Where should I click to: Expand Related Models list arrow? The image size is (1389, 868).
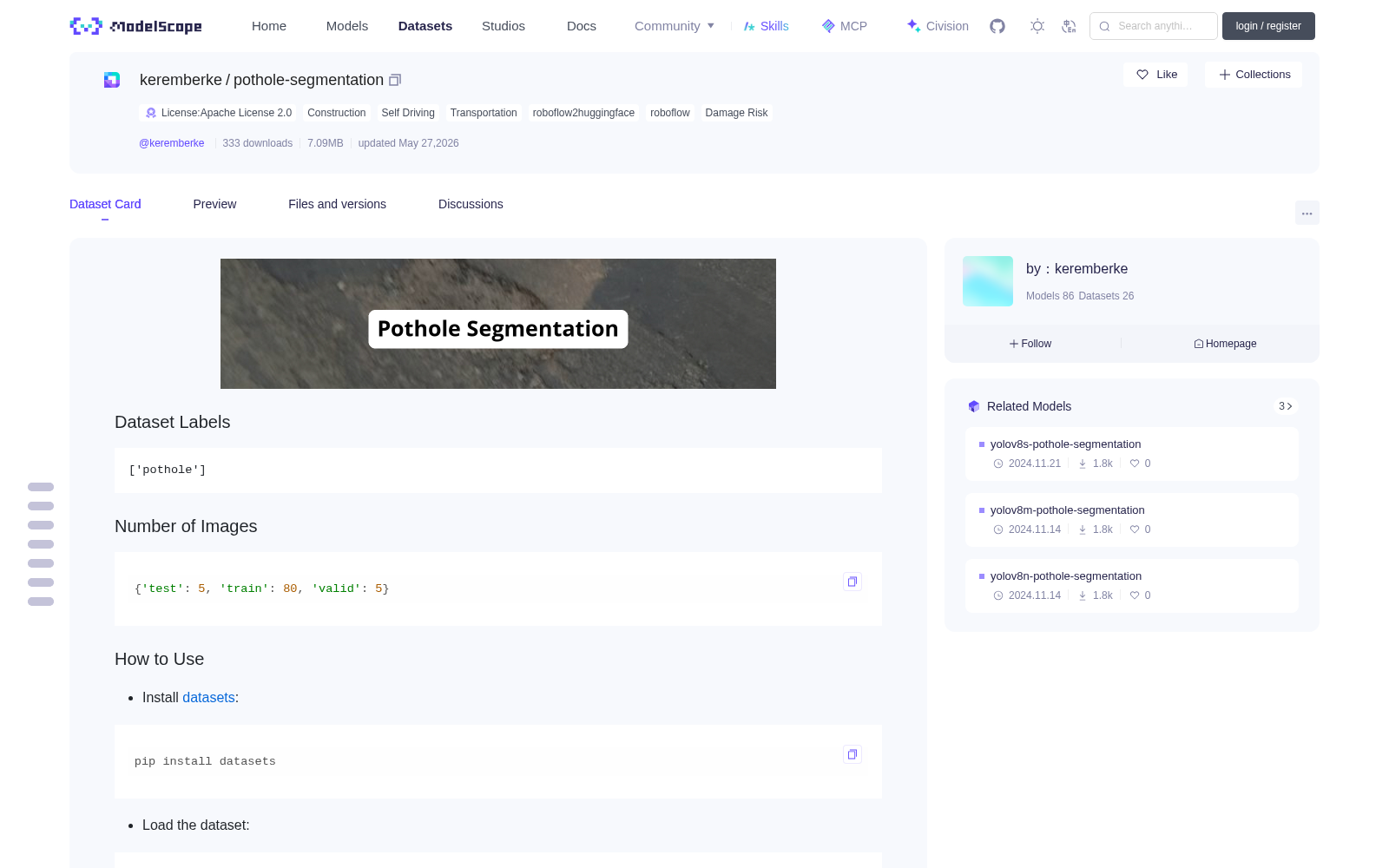click(x=1286, y=406)
